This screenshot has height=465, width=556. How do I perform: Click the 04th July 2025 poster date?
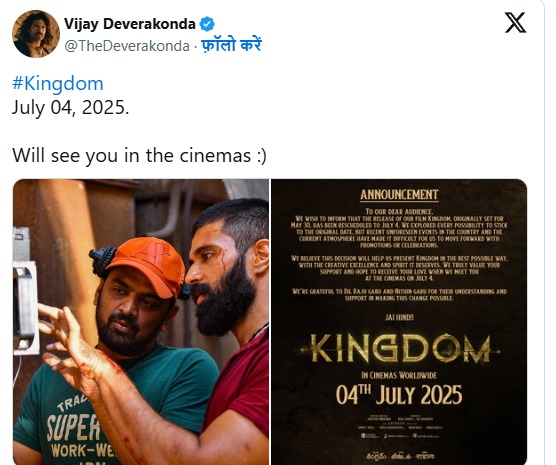pyautogui.click(x=399, y=394)
